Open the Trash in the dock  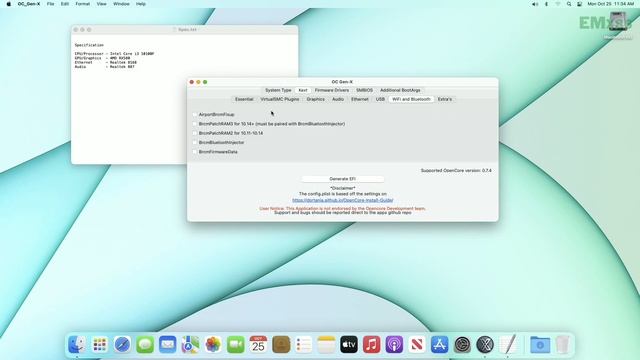(562, 345)
